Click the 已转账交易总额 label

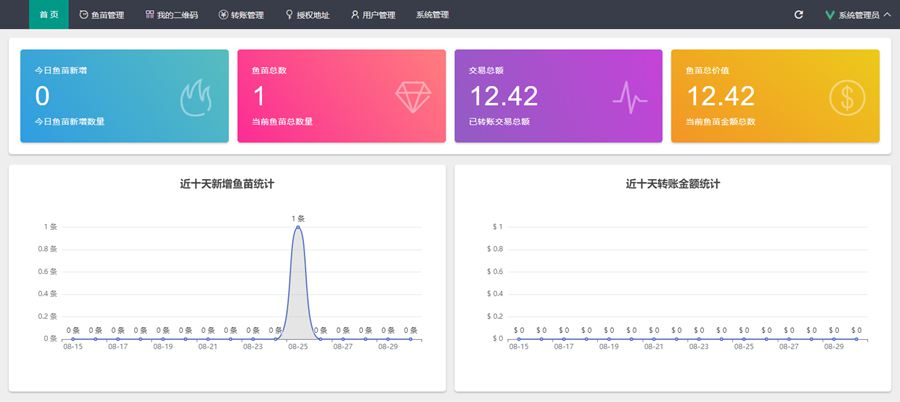click(499, 122)
